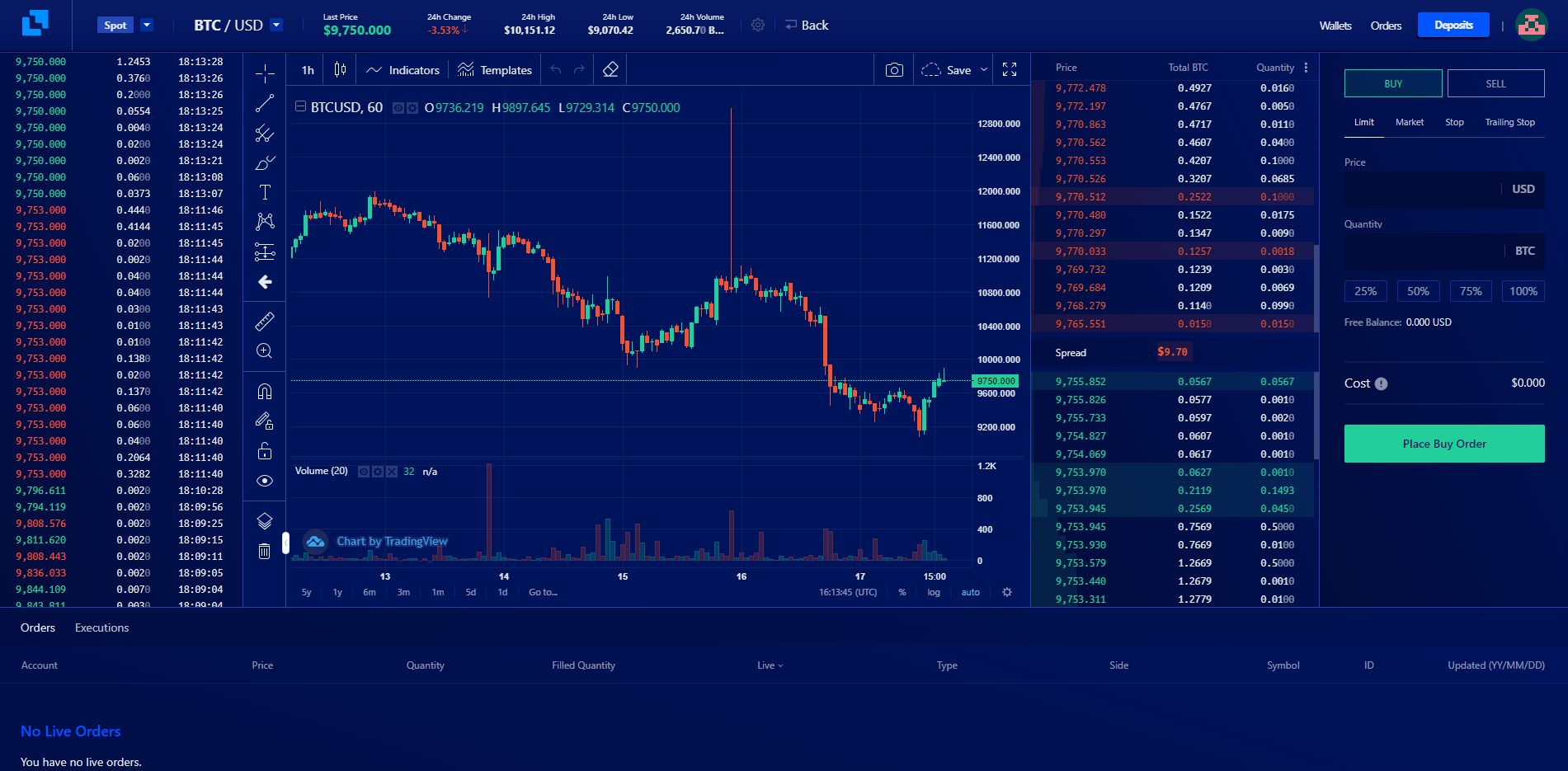
Task: Select the trend line drawing tool
Action: tap(265, 103)
